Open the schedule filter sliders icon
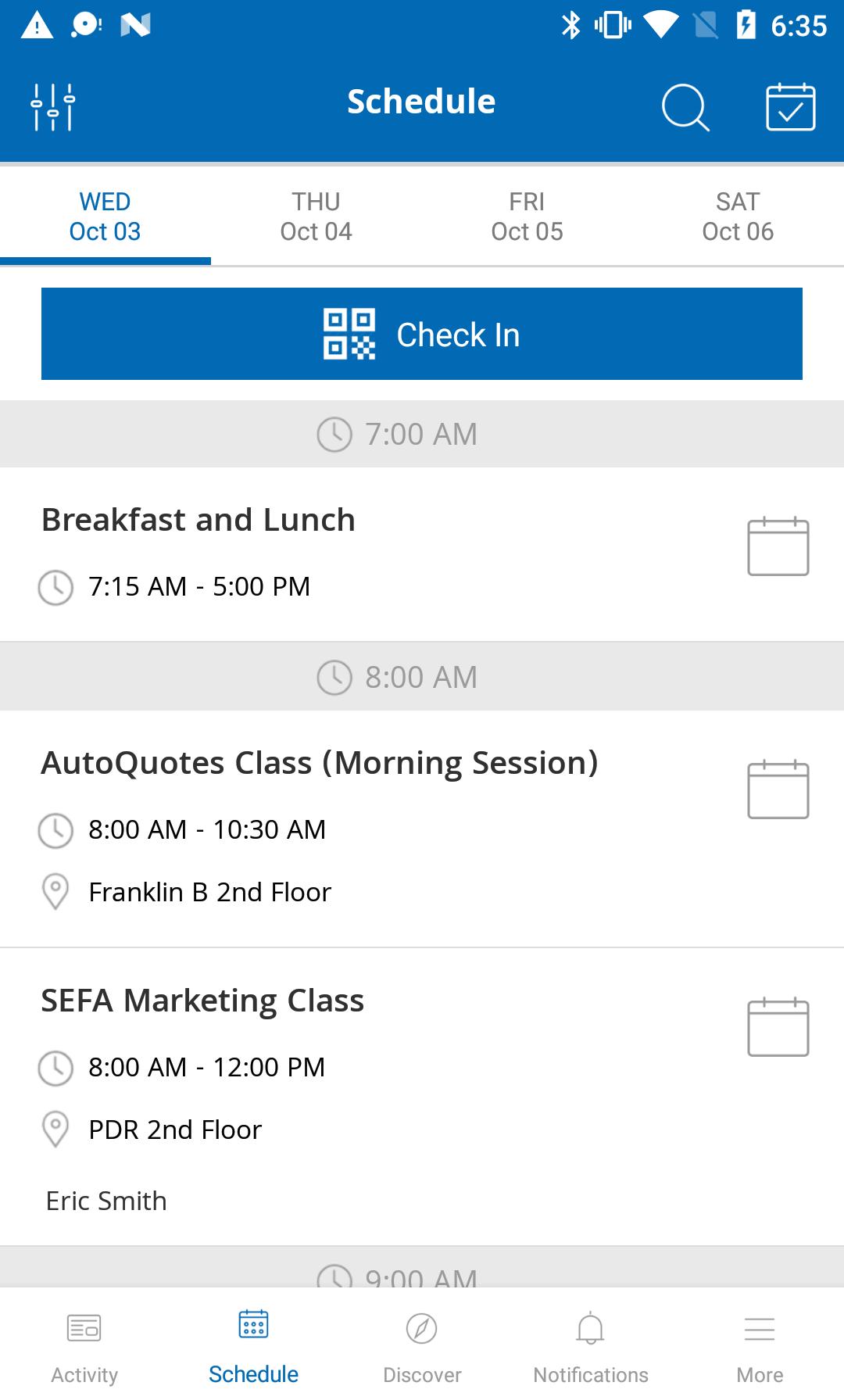844x1400 pixels. click(x=53, y=106)
